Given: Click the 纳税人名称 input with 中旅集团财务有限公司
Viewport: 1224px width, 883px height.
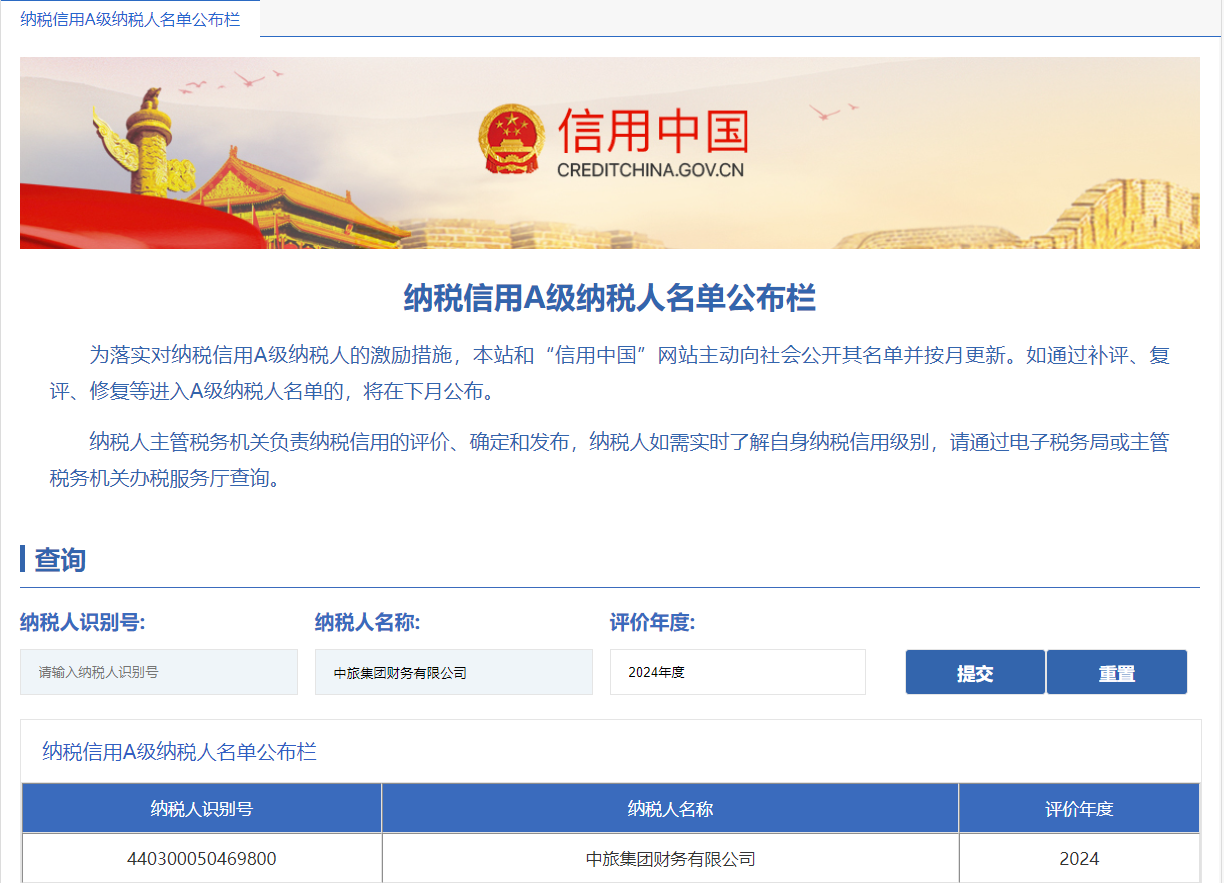Looking at the screenshot, I should [x=454, y=672].
